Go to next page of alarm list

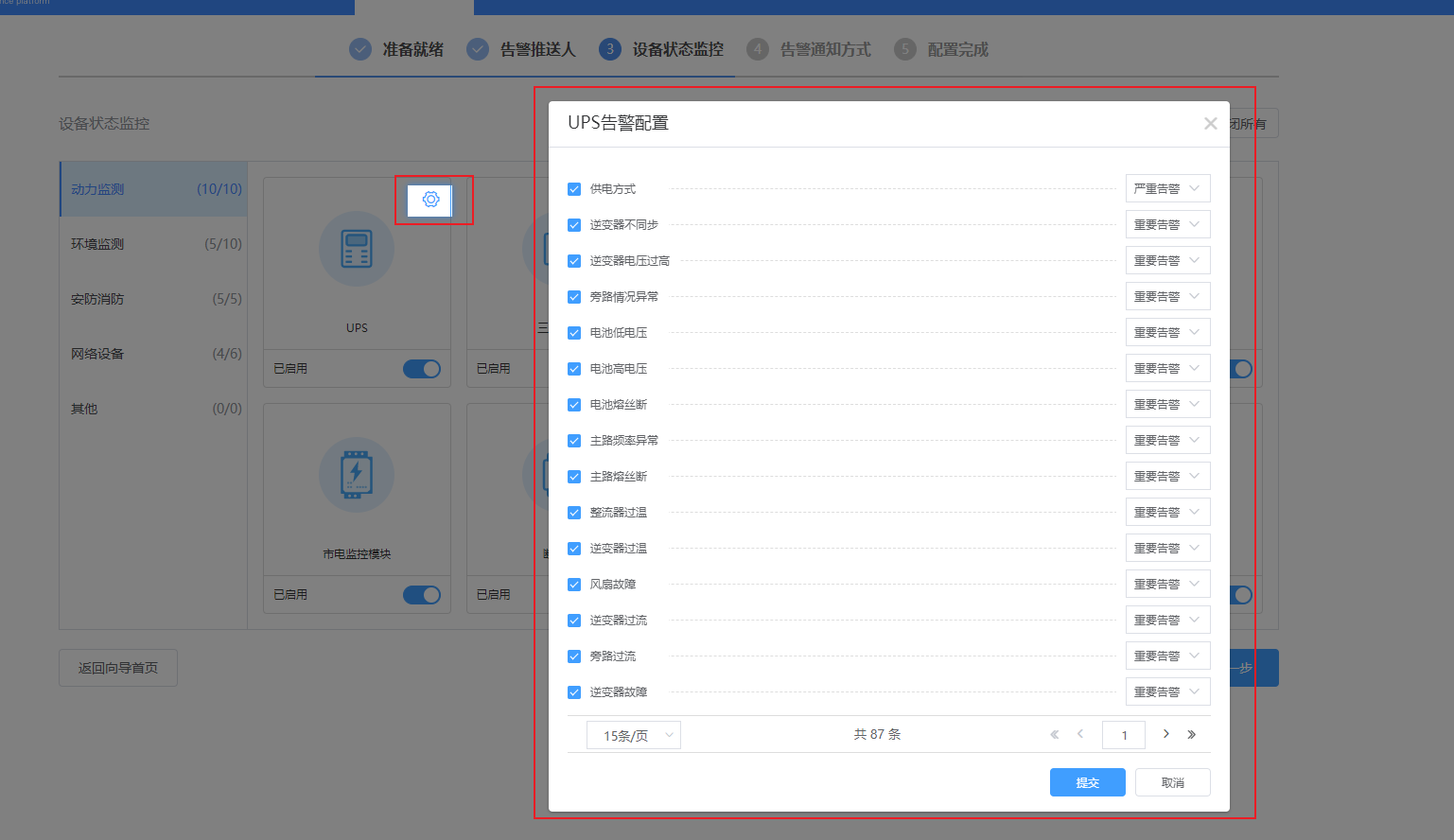pos(1166,734)
